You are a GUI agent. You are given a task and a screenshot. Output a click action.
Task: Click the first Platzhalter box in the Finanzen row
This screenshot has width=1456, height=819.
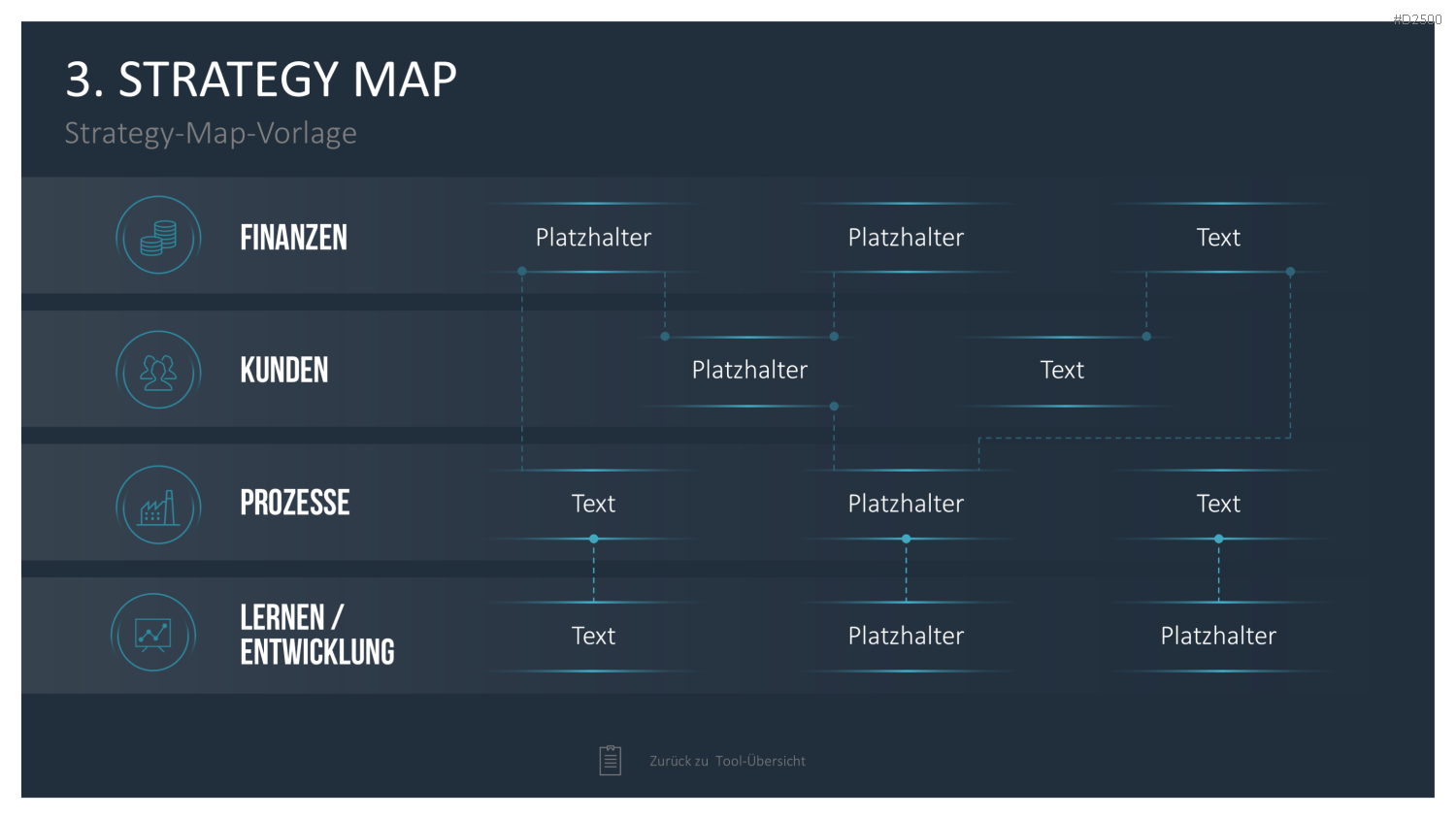[x=593, y=238]
